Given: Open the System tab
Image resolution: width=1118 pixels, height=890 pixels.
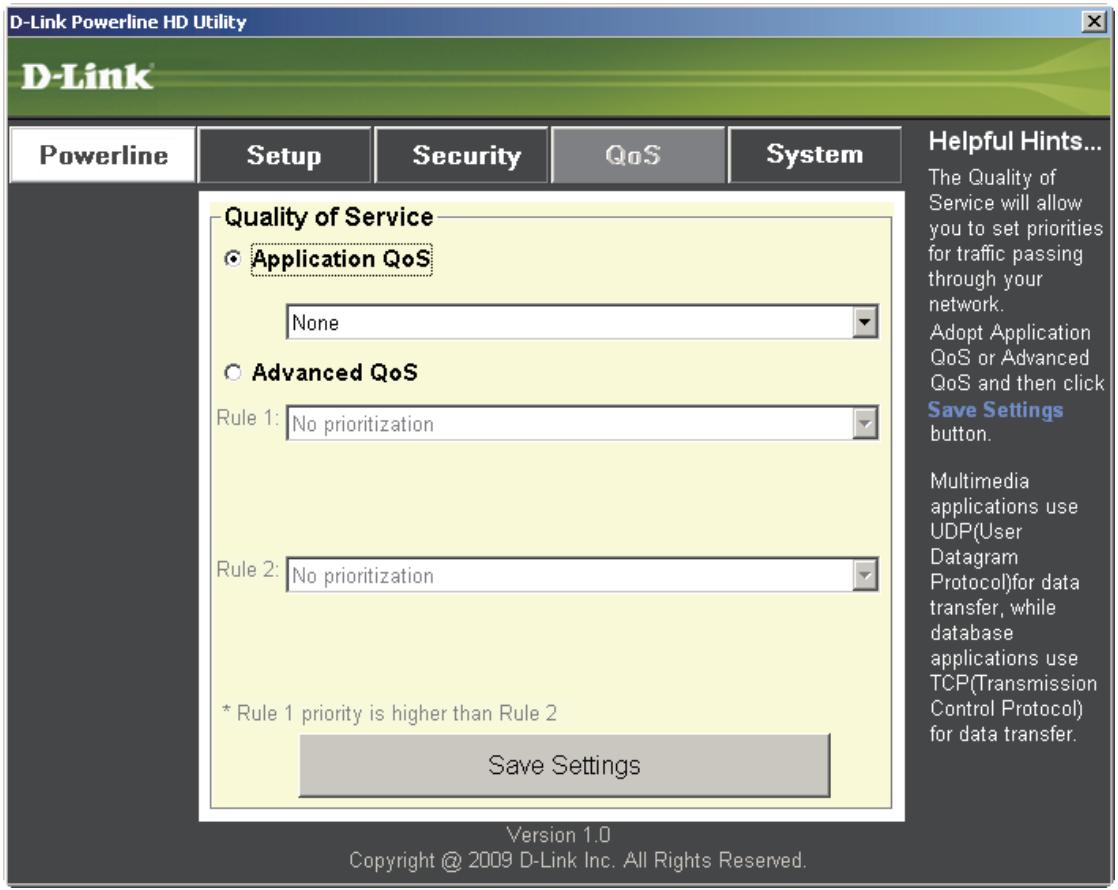Looking at the screenshot, I should coord(815,155).
